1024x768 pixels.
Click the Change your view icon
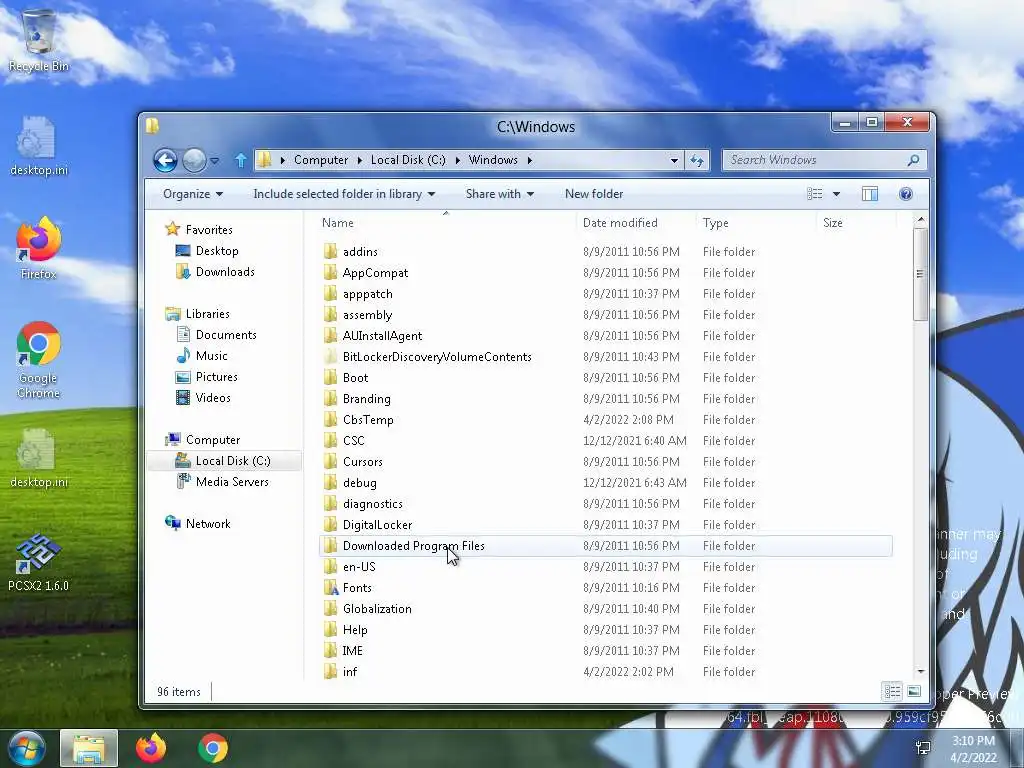(x=814, y=194)
